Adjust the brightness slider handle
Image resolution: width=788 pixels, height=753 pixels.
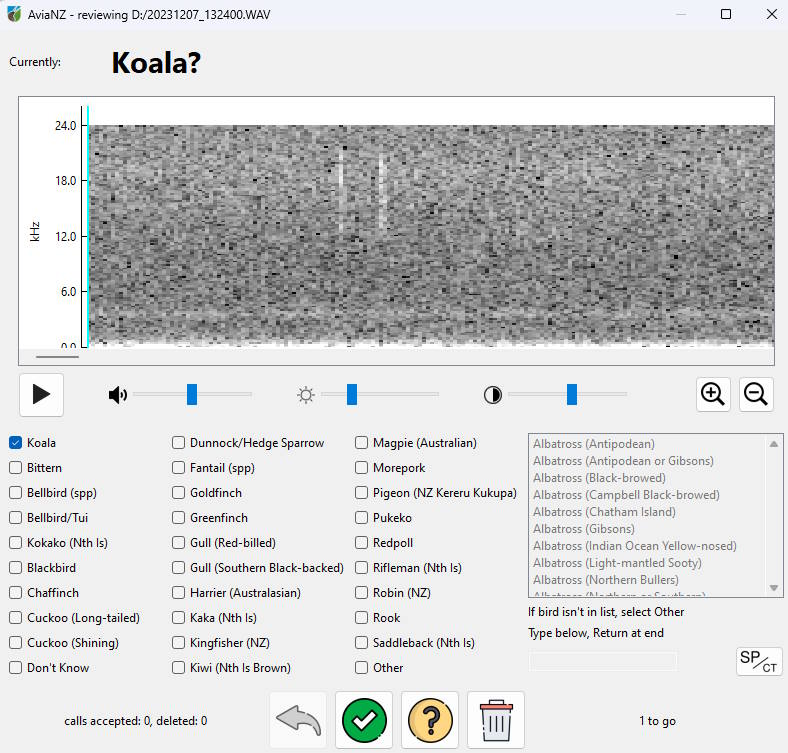pos(352,395)
